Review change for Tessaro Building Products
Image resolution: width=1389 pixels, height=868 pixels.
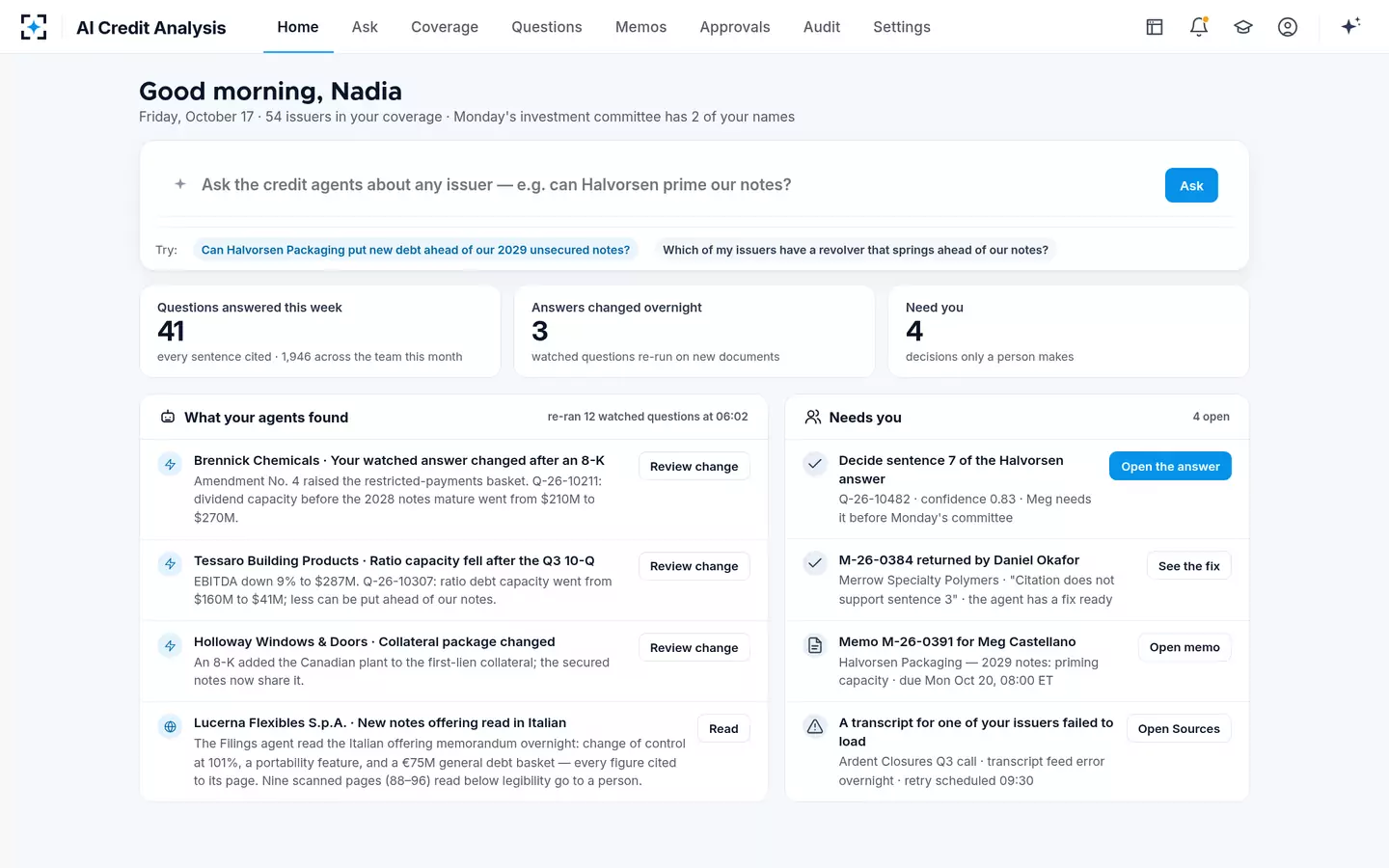[694, 566]
